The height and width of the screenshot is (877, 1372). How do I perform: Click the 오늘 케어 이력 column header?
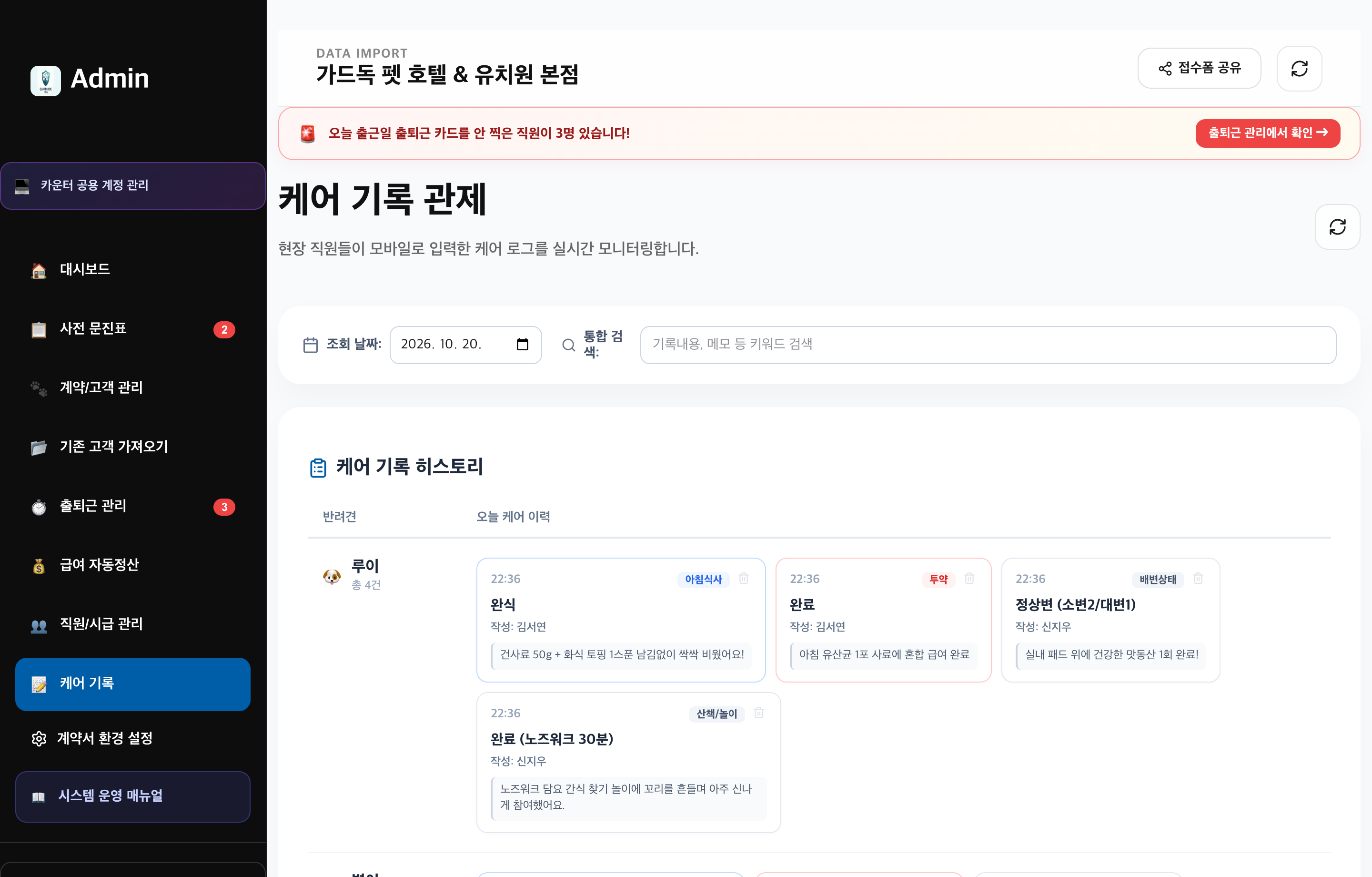(514, 517)
